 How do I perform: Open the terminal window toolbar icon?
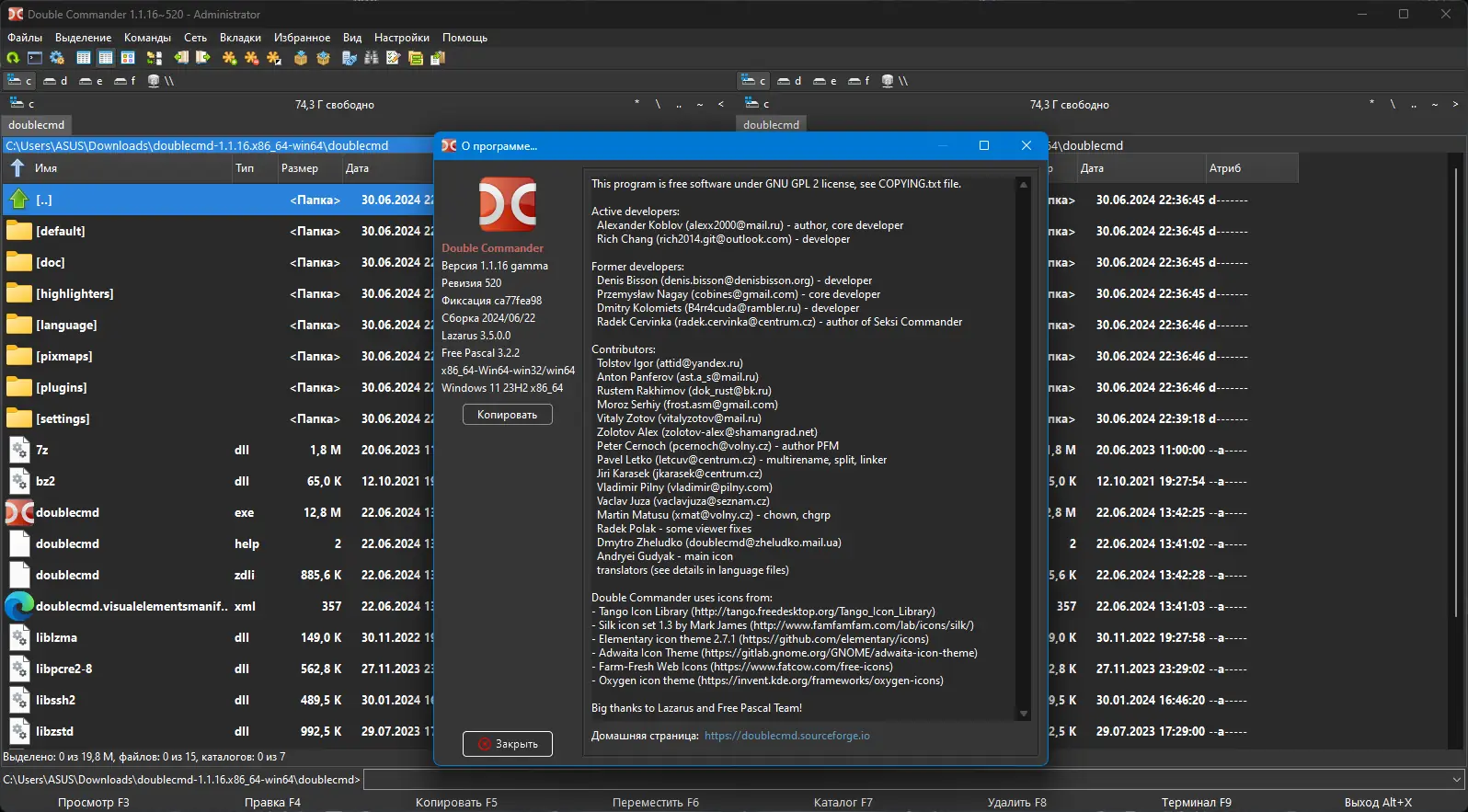click(35, 58)
